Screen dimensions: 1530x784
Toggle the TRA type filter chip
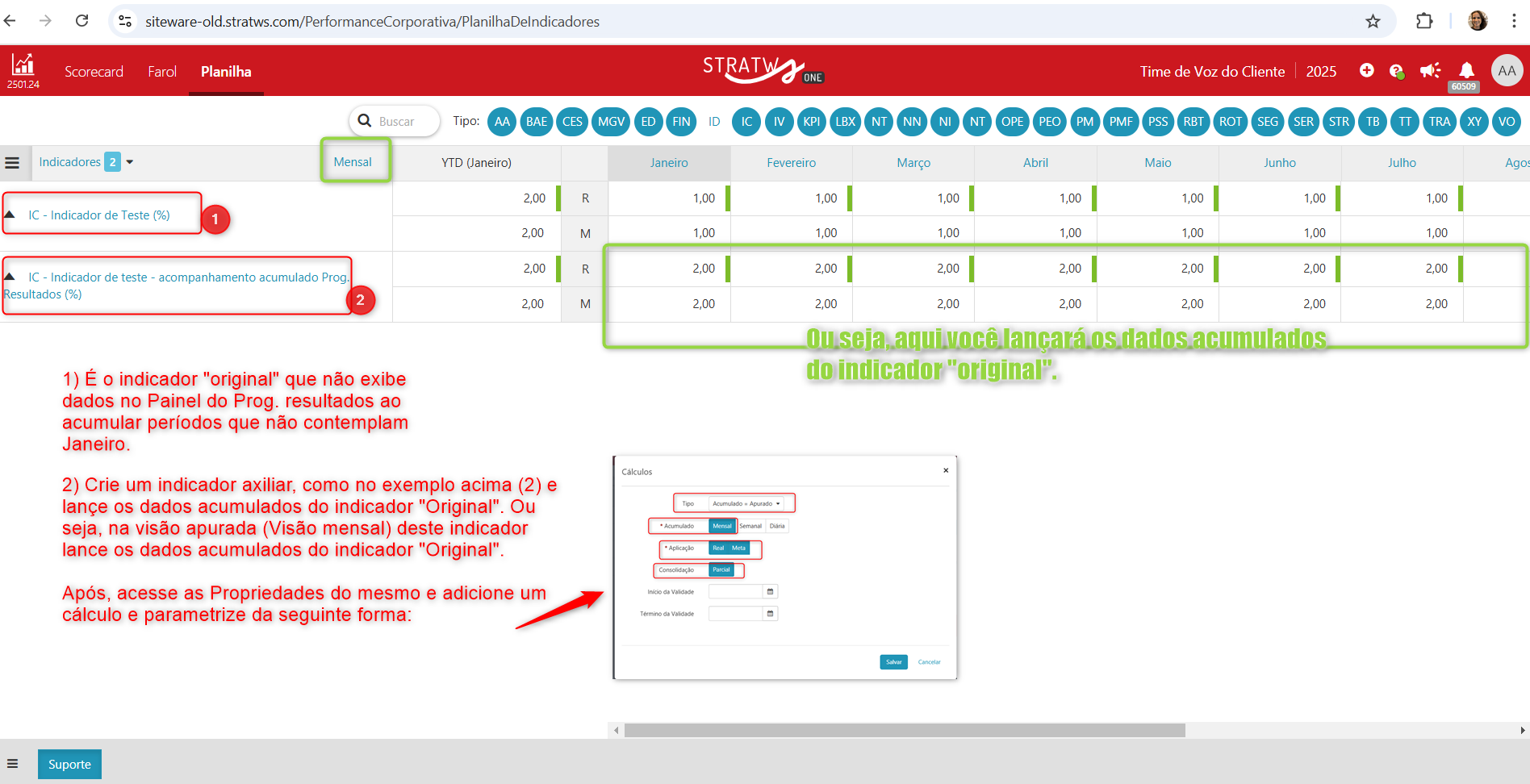[1440, 122]
